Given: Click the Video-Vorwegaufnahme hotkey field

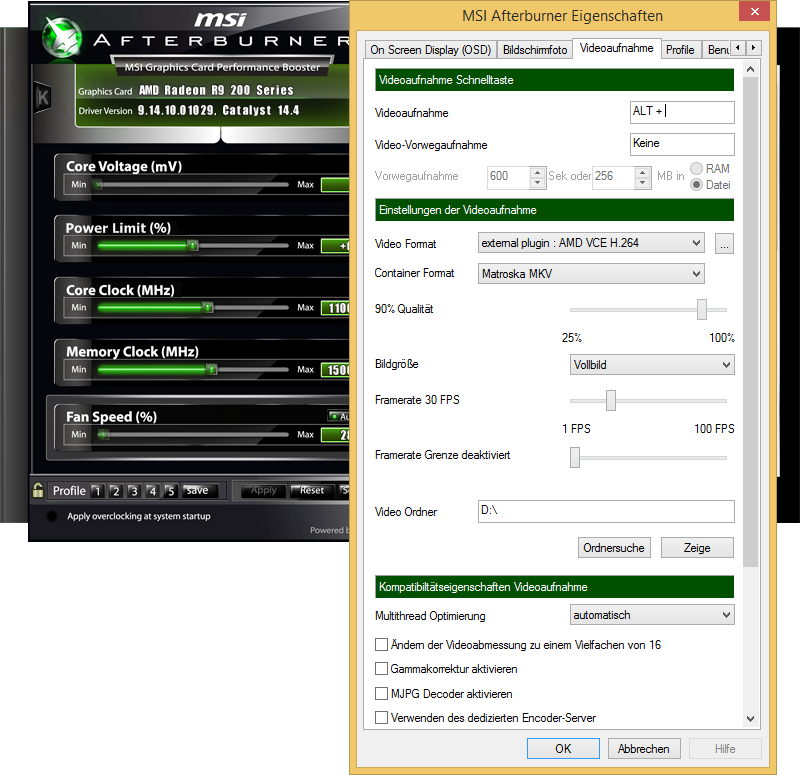Looking at the screenshot, I should point(682,144).
